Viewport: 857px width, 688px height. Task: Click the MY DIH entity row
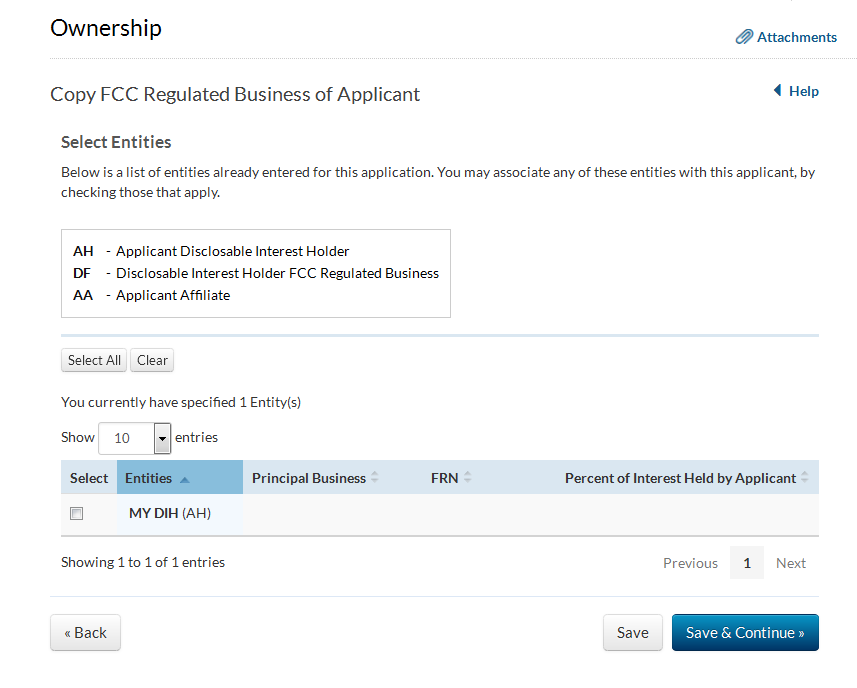pyautogui.click(x=170, y=514)
